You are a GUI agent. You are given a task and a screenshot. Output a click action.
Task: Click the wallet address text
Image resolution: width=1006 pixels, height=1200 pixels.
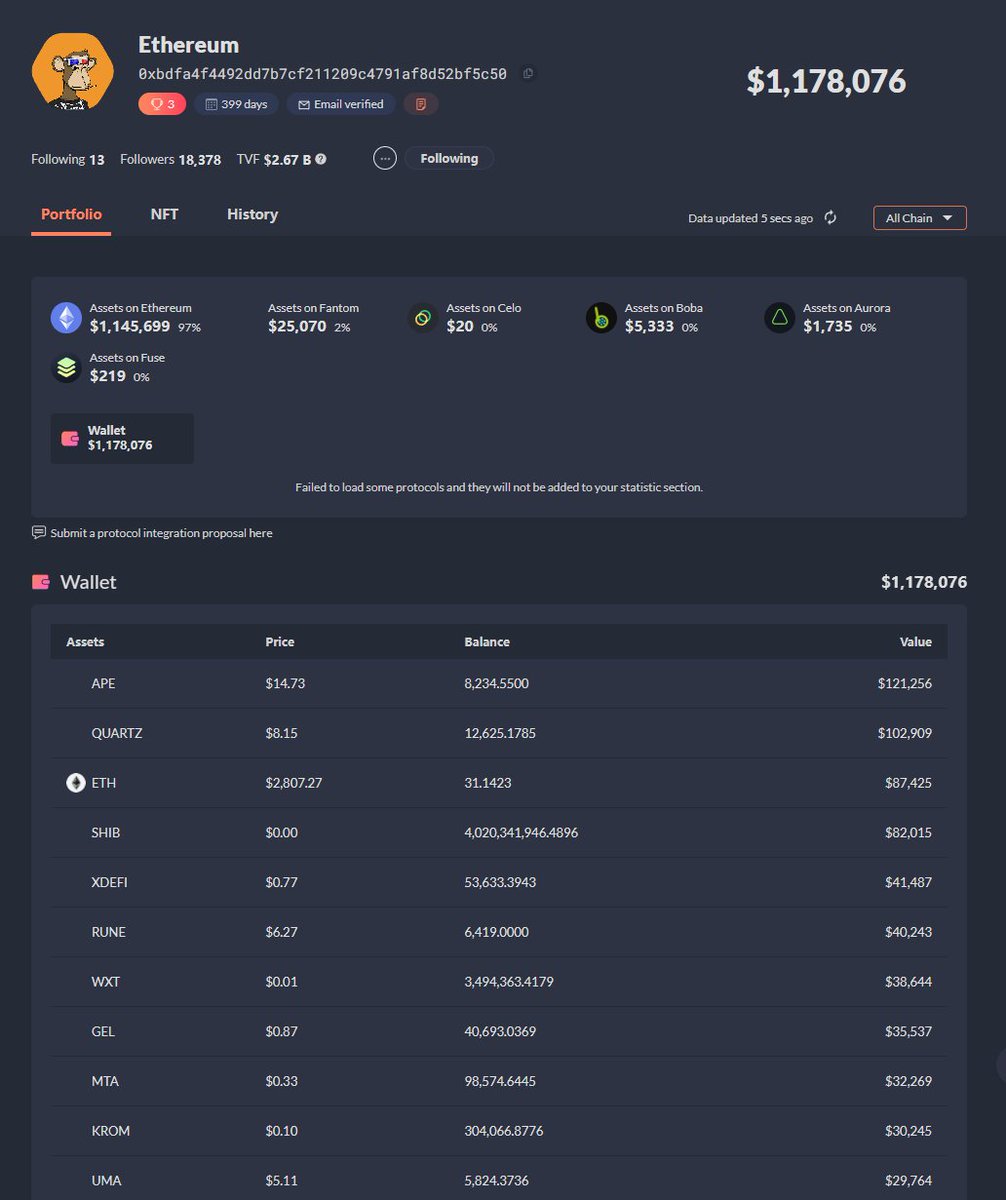[323, 74]
